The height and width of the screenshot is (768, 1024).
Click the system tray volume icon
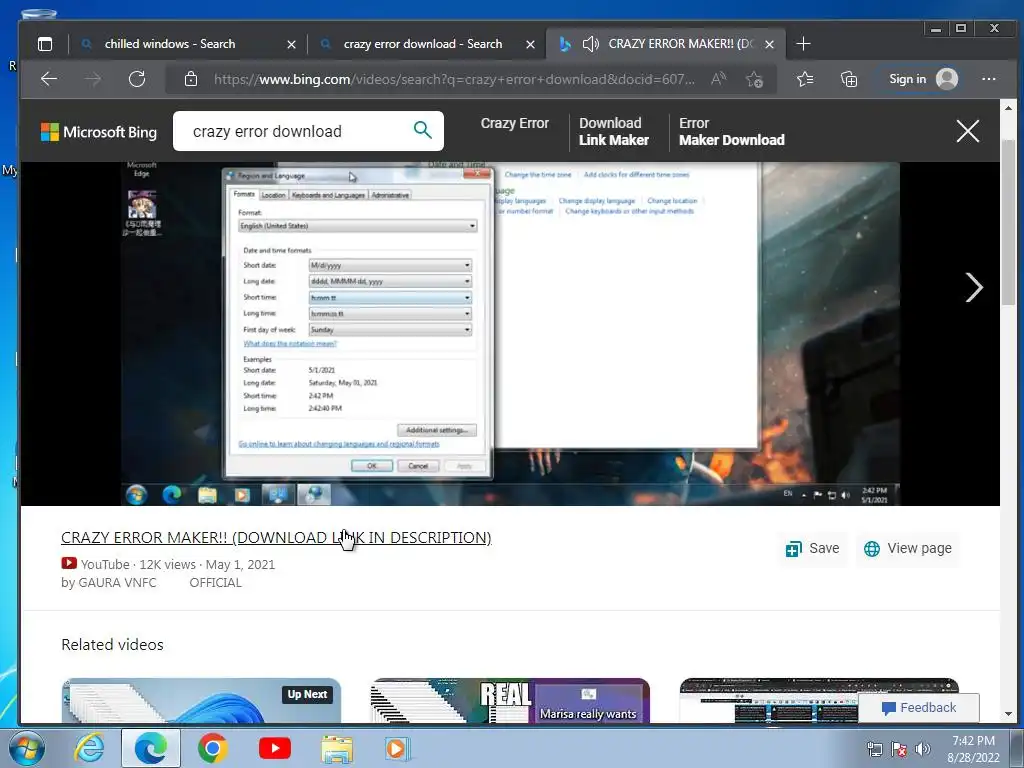click(923, 749)
